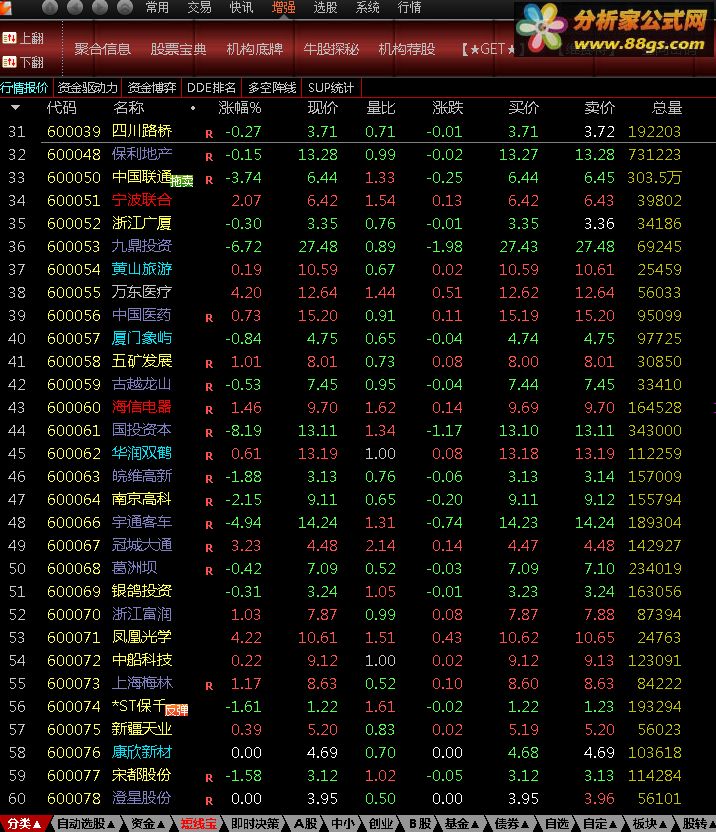Click the 牛股探秘 toolbar button
The height and width of the screenshot is (832, 716).
tap(331, 49)
